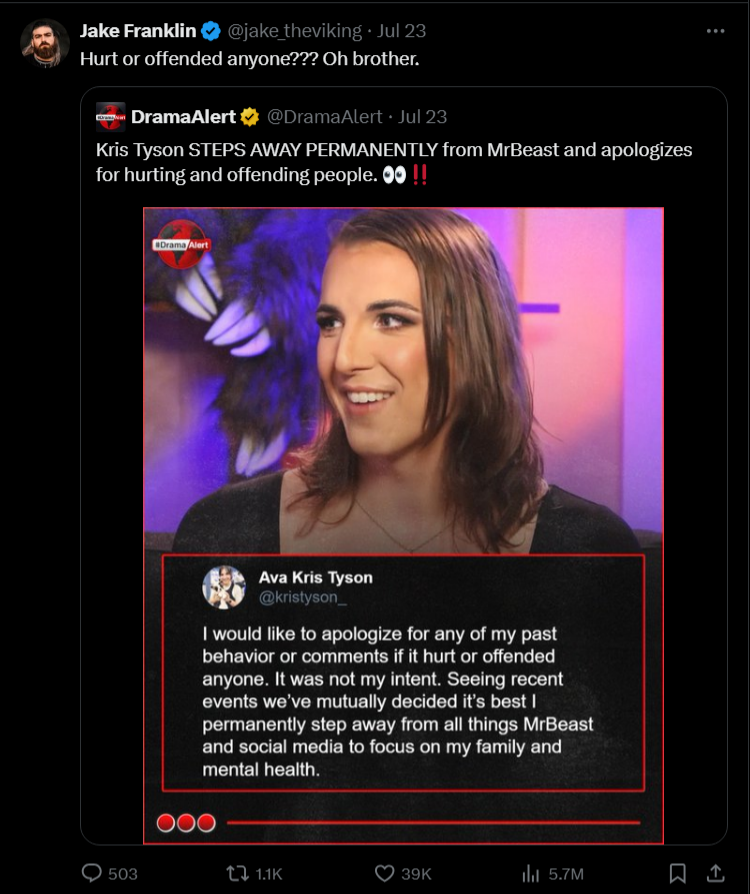
Task: Bookmark the tweet
Action: click(x=677, y=873)
